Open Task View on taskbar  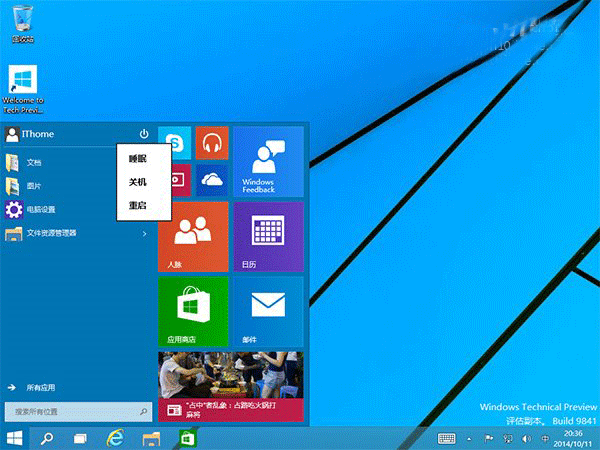[80, 438]
